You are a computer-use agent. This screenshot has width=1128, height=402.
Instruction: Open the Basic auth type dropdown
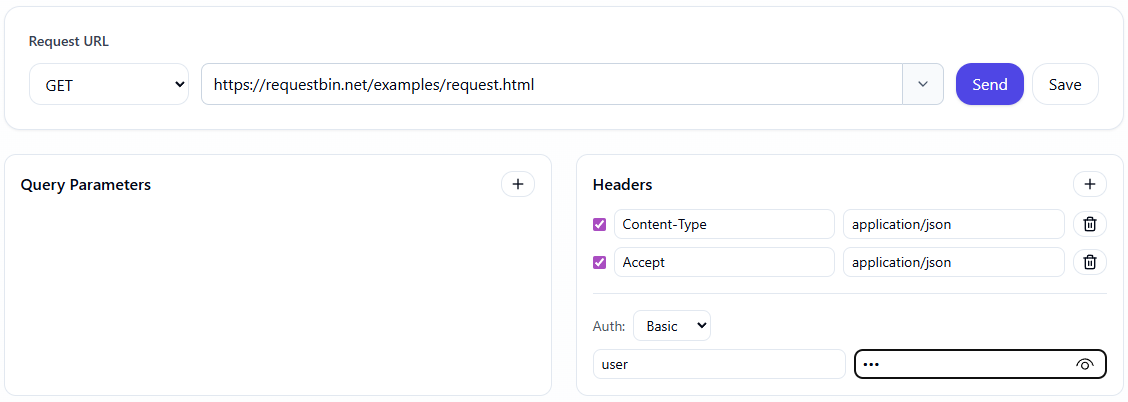pos(671,326)
